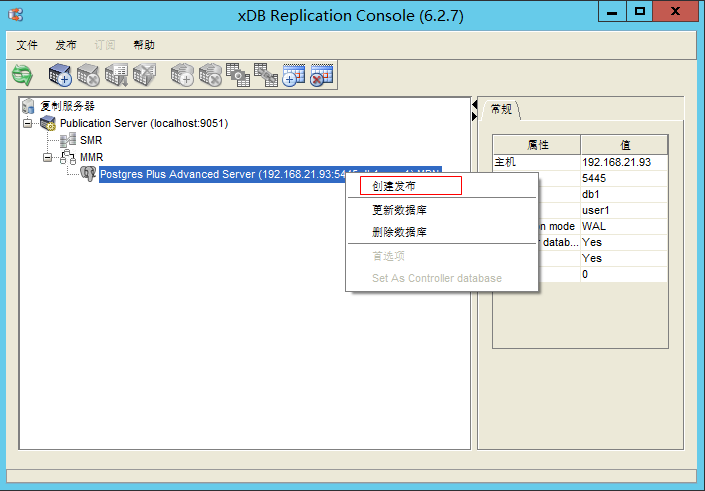Click the 192.168.21.93 value cell
The image size is (705, 491).
point(624,162)
